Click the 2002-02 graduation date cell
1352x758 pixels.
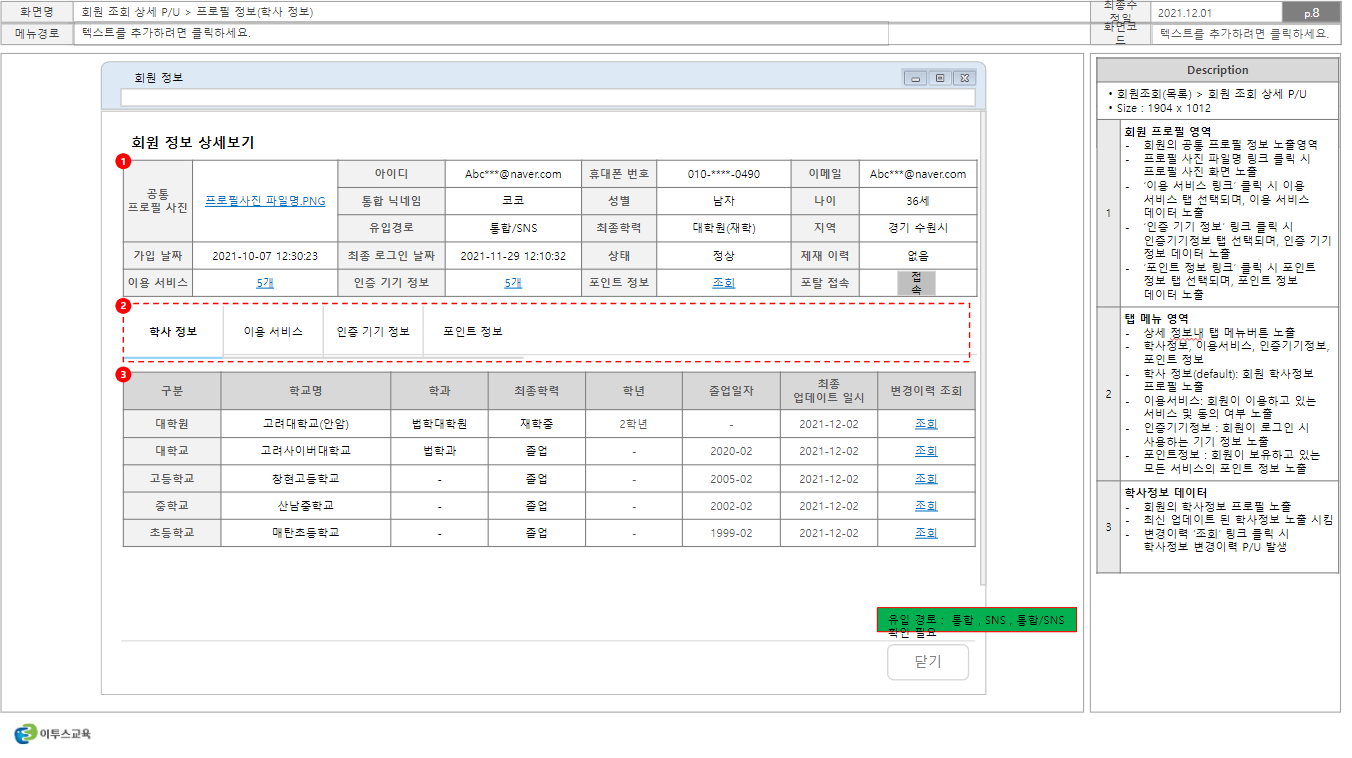coord(731,506)
